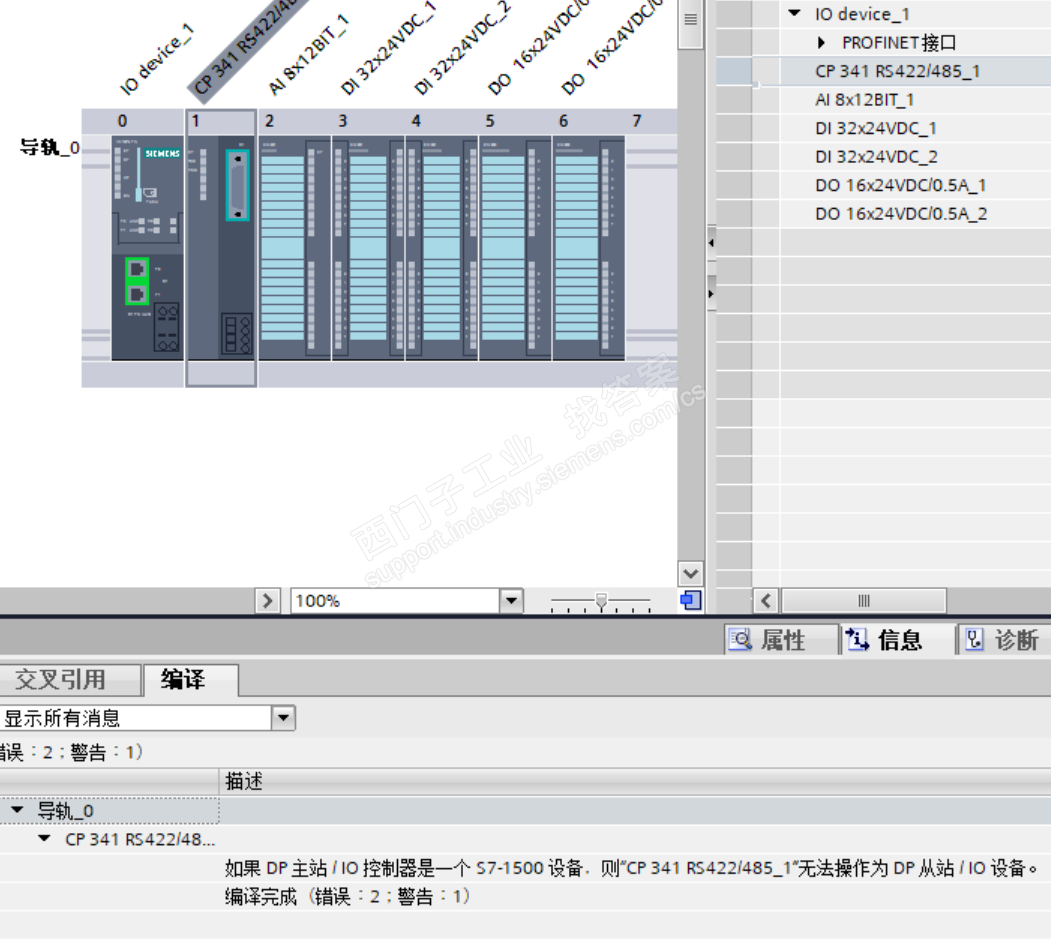Click the slot 0 header number
Screen dimensions: 1051x940
point(122,121)
